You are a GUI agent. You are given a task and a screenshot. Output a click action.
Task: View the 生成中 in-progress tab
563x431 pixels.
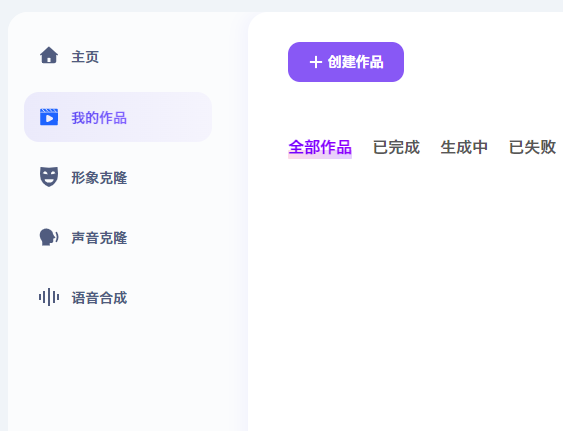[x=464, y=147]
